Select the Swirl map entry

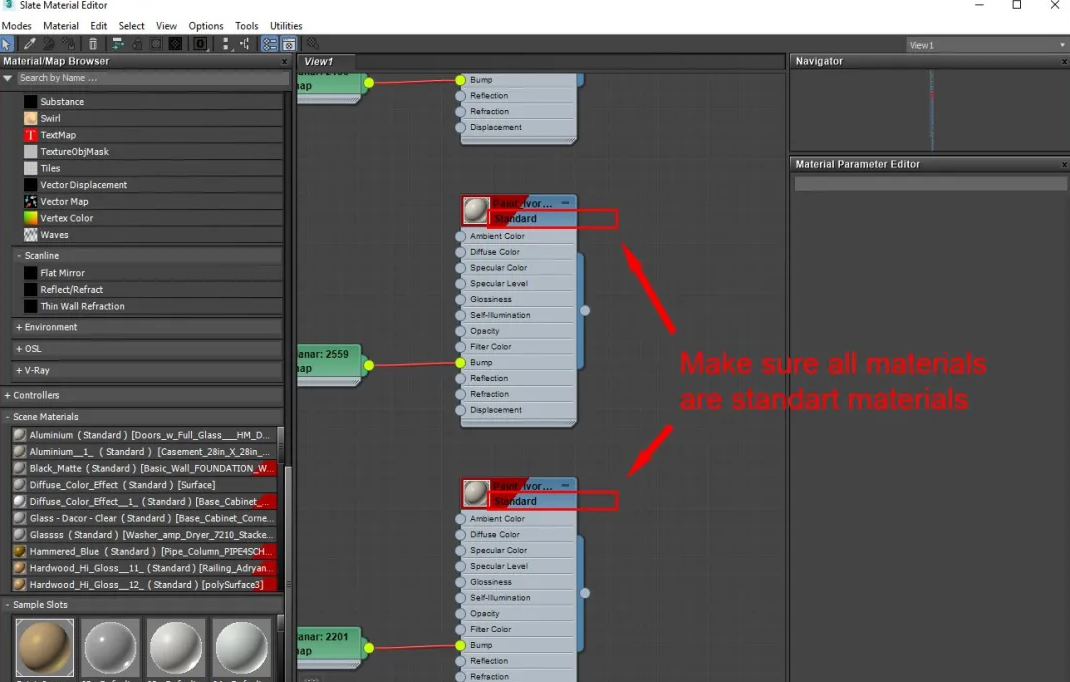153,118
